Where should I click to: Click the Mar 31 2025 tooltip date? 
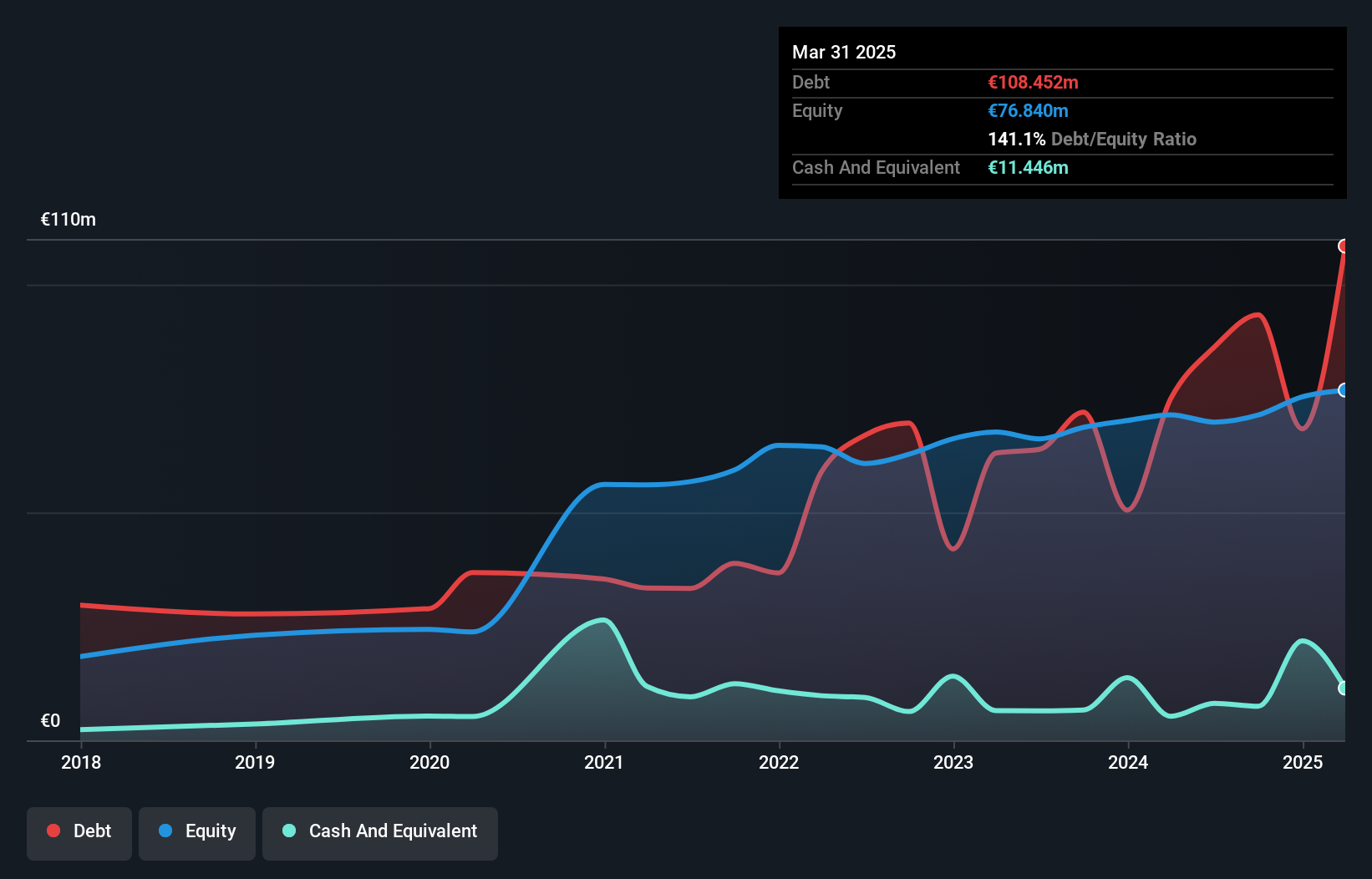click(x=844, y=52)
